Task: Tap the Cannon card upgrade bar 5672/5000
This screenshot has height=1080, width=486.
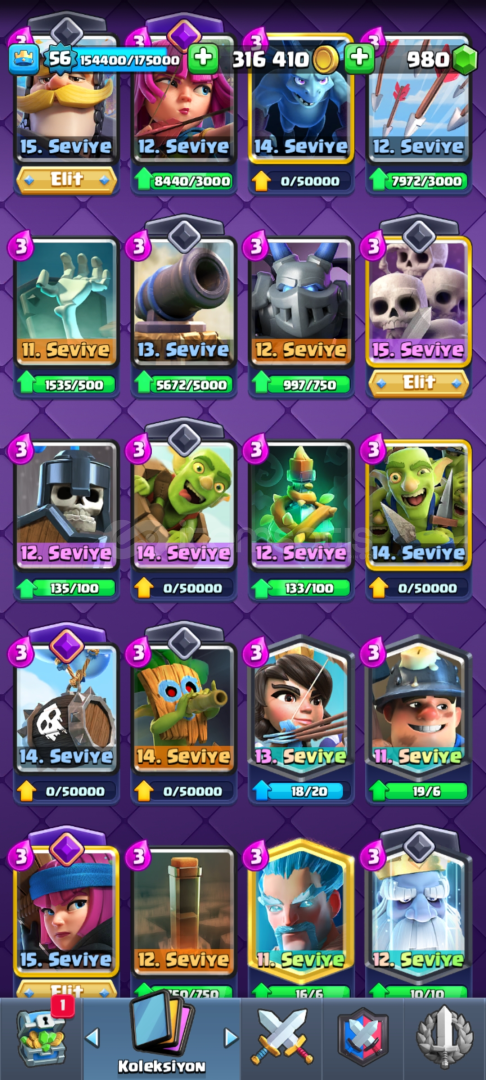Action: (x=184, y=384)
